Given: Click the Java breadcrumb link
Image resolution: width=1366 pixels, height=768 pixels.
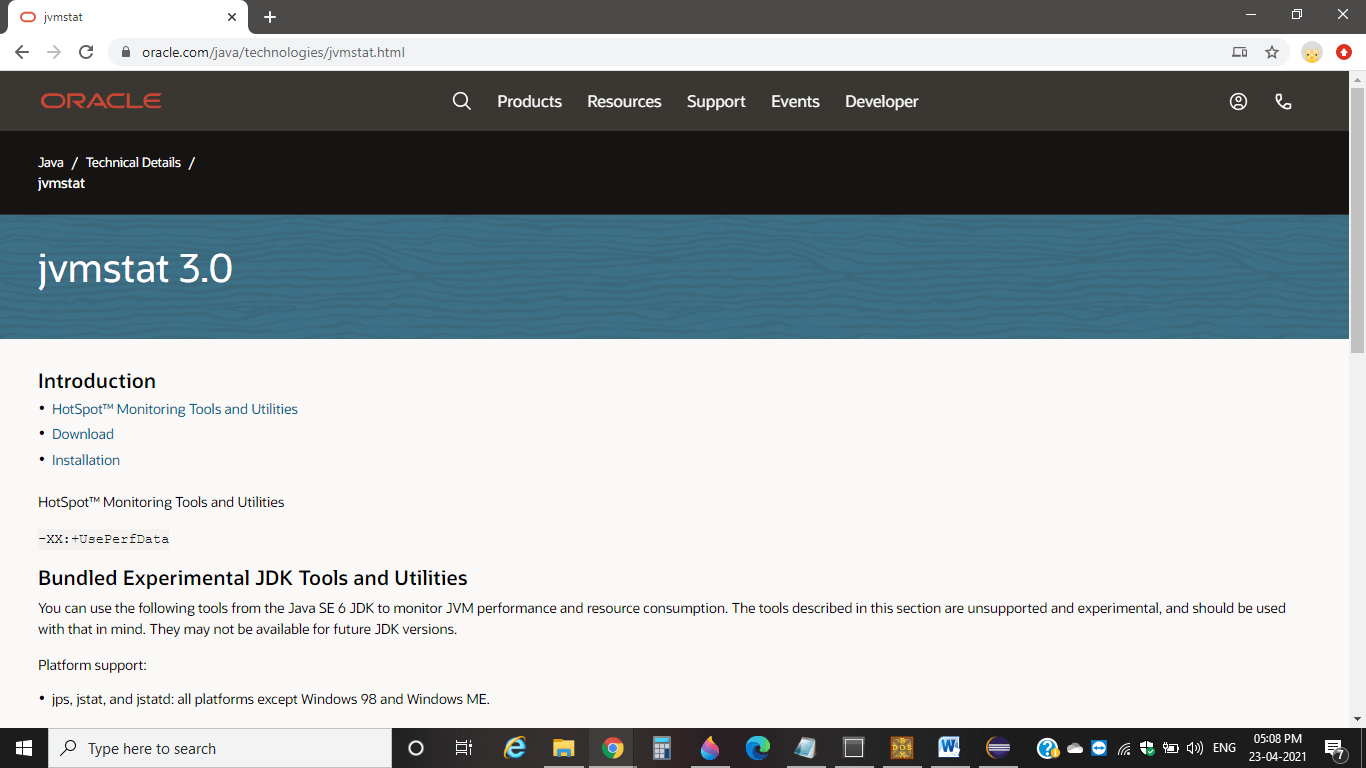Looking at the screenshot, I should (x=51, y=162).
